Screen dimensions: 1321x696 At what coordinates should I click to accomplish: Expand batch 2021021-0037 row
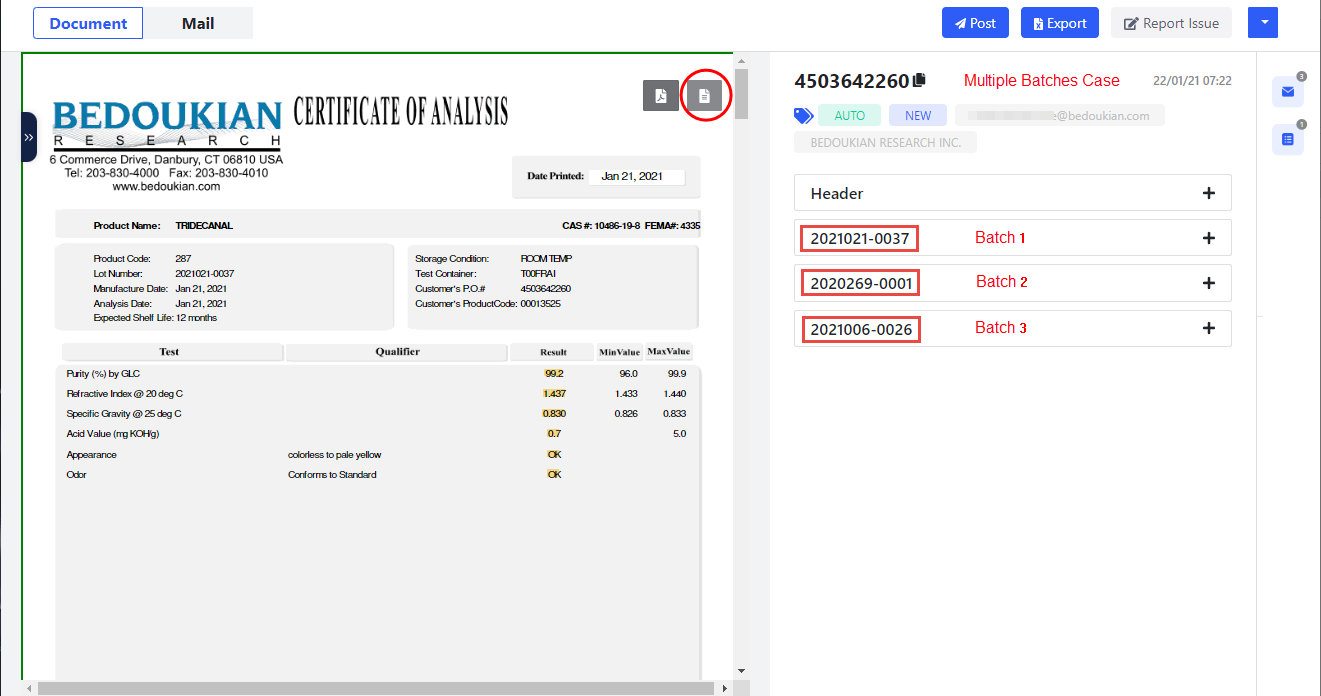coord(1208,238)
